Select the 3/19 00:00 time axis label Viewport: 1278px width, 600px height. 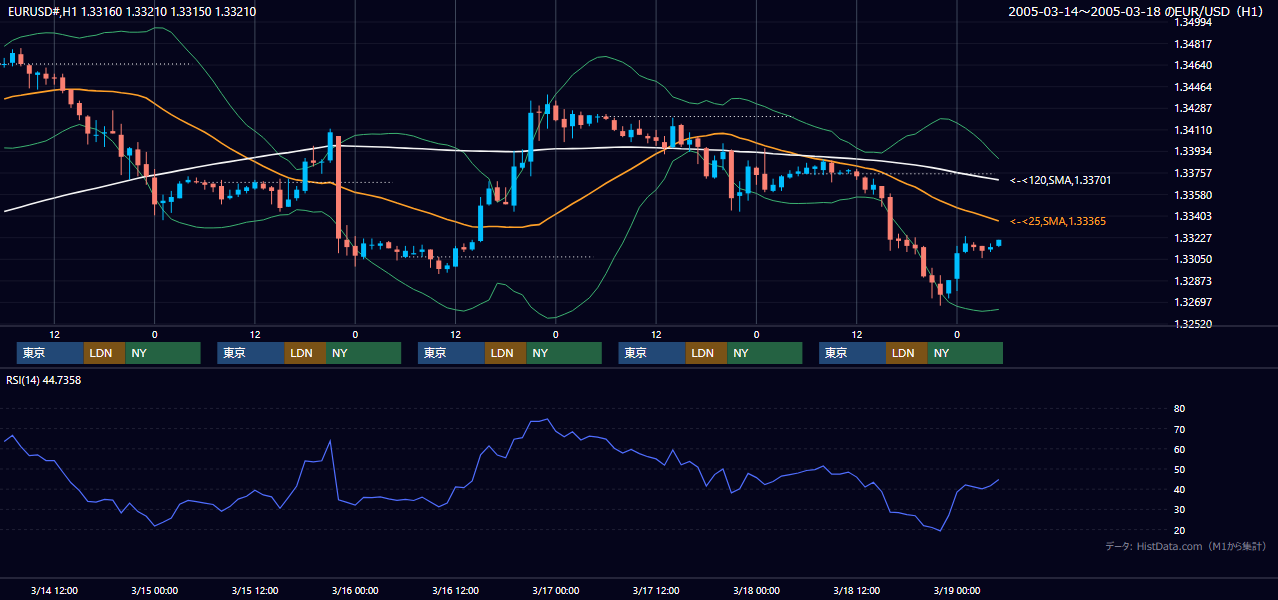(x=956, y=590)
